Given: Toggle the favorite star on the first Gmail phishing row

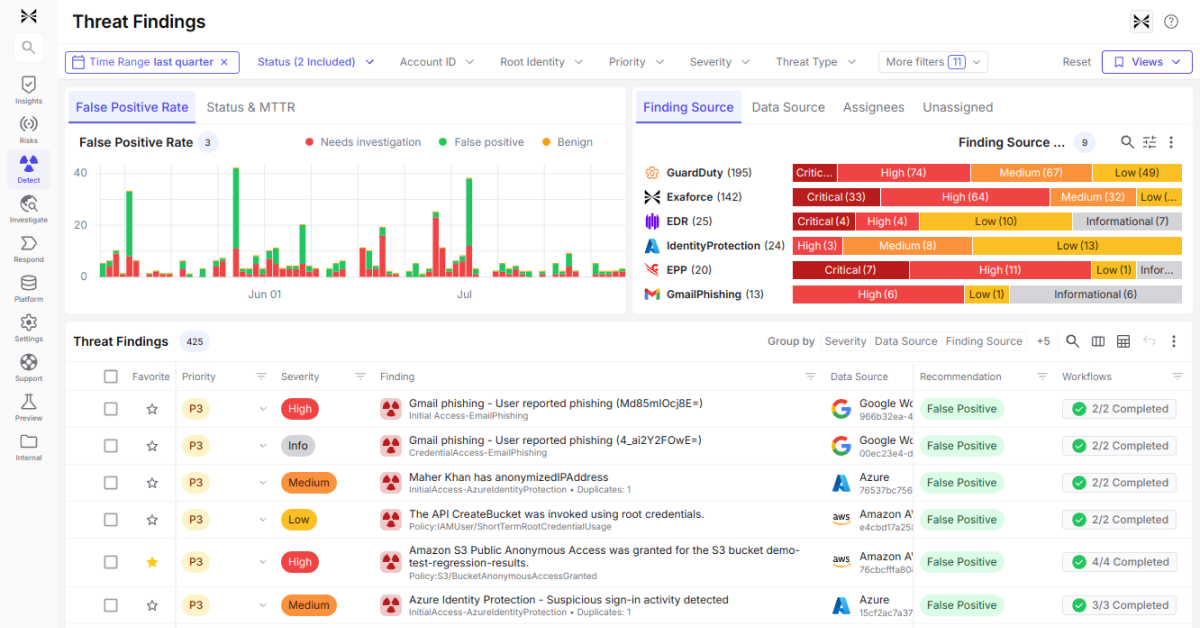Looking at the screenshot, I should [152, 408].
